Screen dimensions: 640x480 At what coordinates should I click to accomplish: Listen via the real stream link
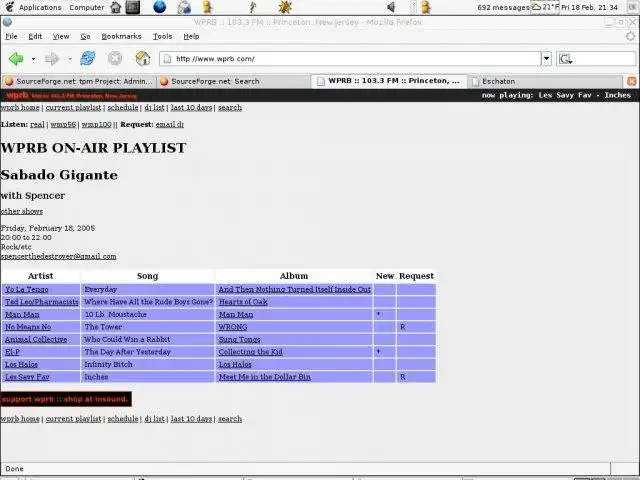coord(37,124)
